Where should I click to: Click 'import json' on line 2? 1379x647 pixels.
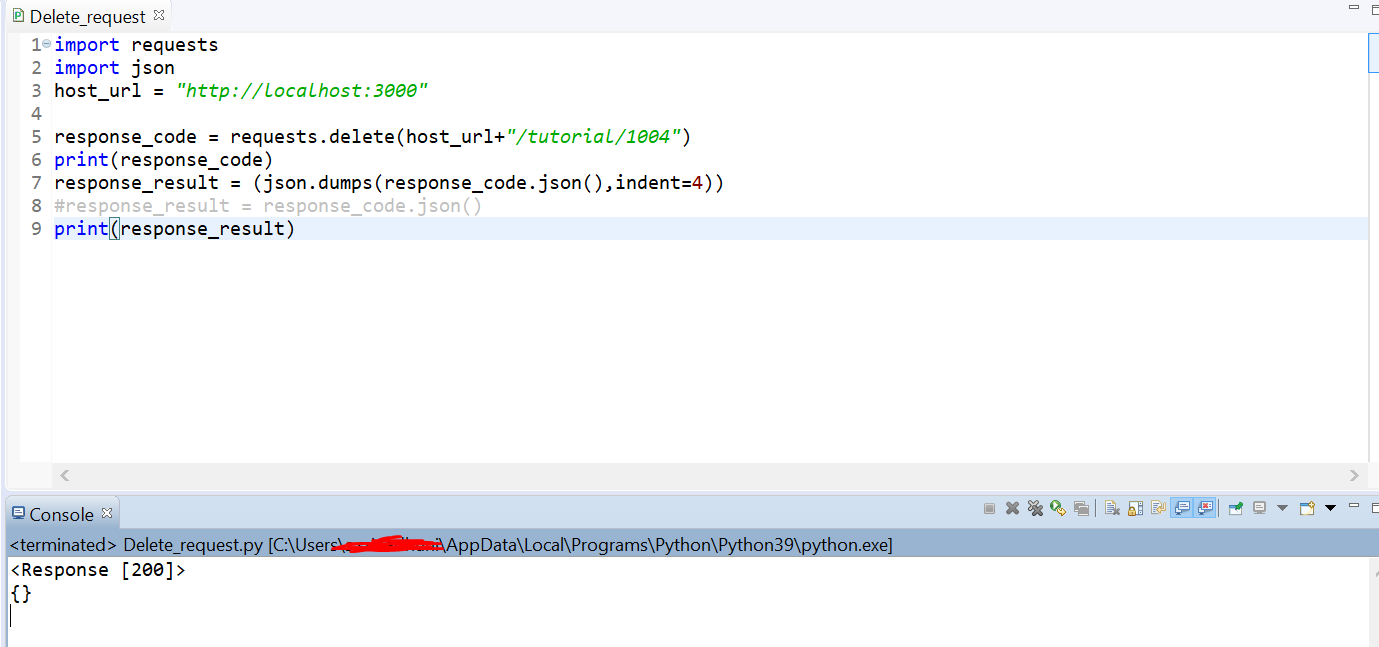(114, 68)
